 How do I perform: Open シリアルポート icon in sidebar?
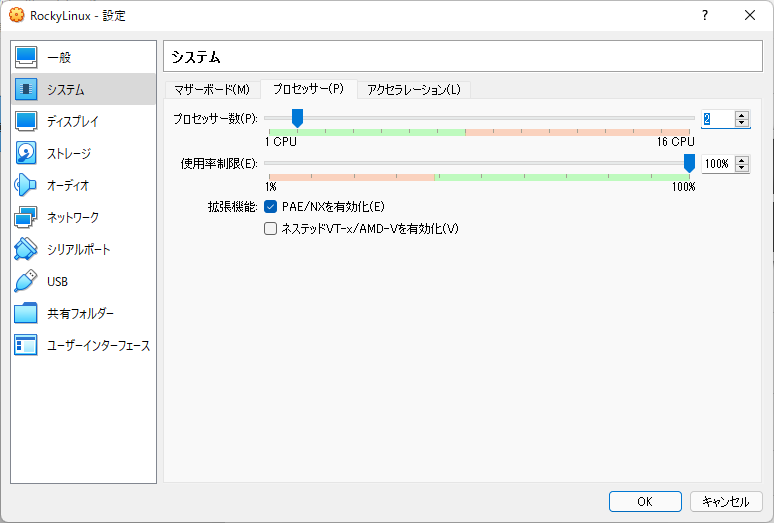(27, 250)
